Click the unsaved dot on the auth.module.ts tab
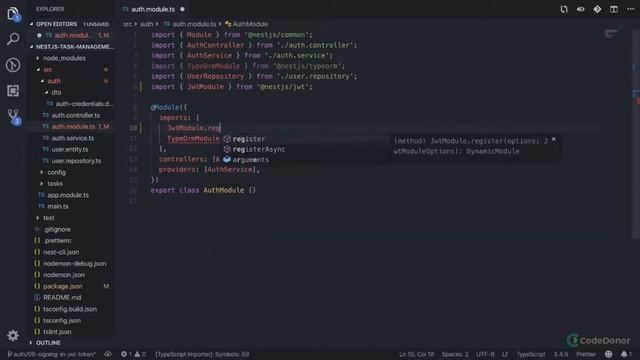 pos(182,9)
